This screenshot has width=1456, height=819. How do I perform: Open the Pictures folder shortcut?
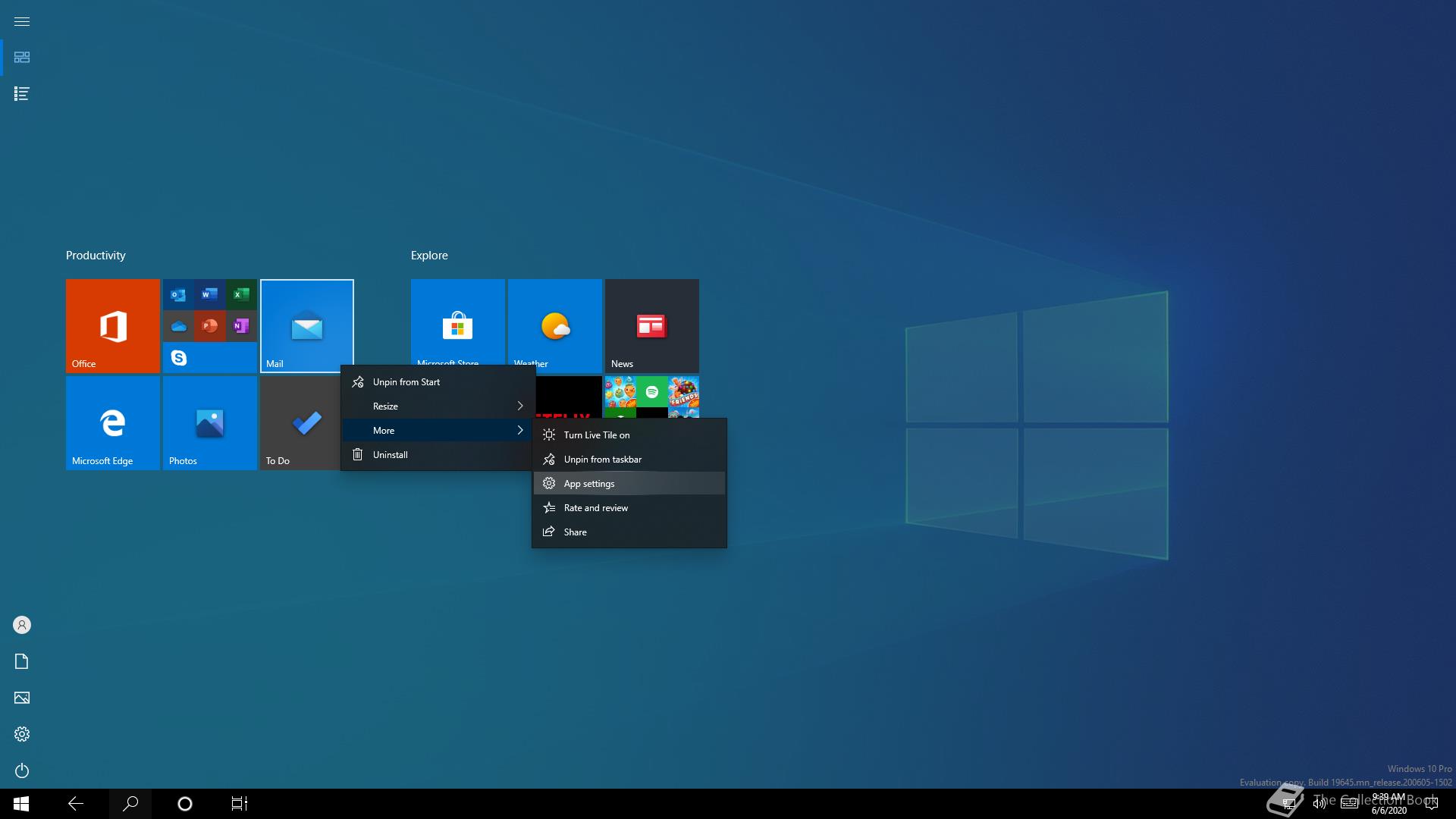pyautogui.click(x=22, y=698)
